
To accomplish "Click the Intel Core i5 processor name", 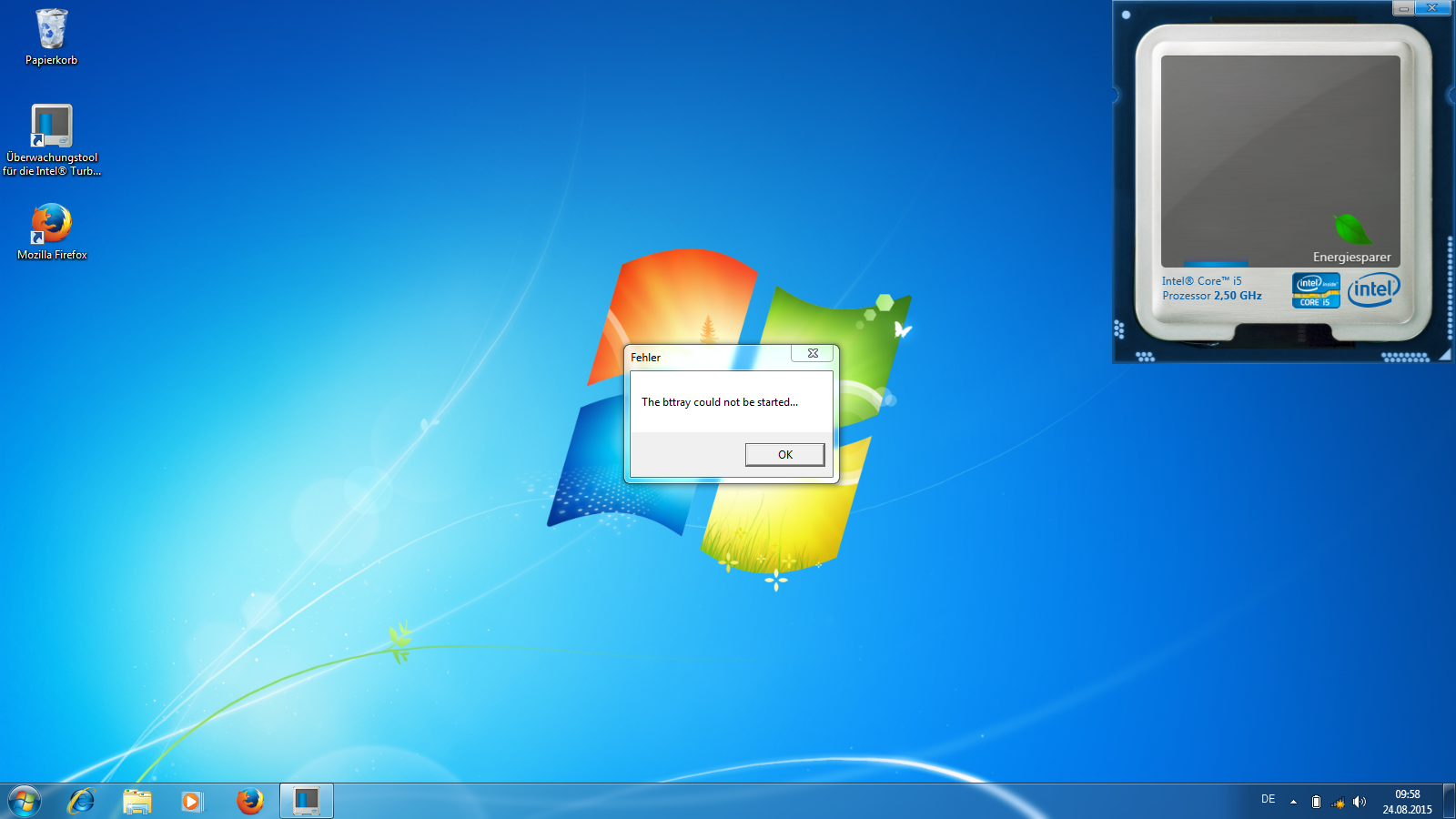I will click(x=1201, y=281).
